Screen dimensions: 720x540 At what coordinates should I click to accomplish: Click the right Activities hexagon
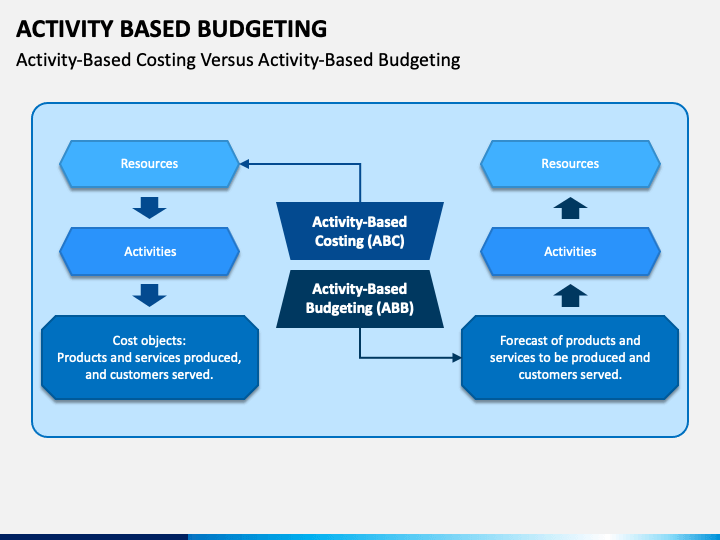(570, 251)
